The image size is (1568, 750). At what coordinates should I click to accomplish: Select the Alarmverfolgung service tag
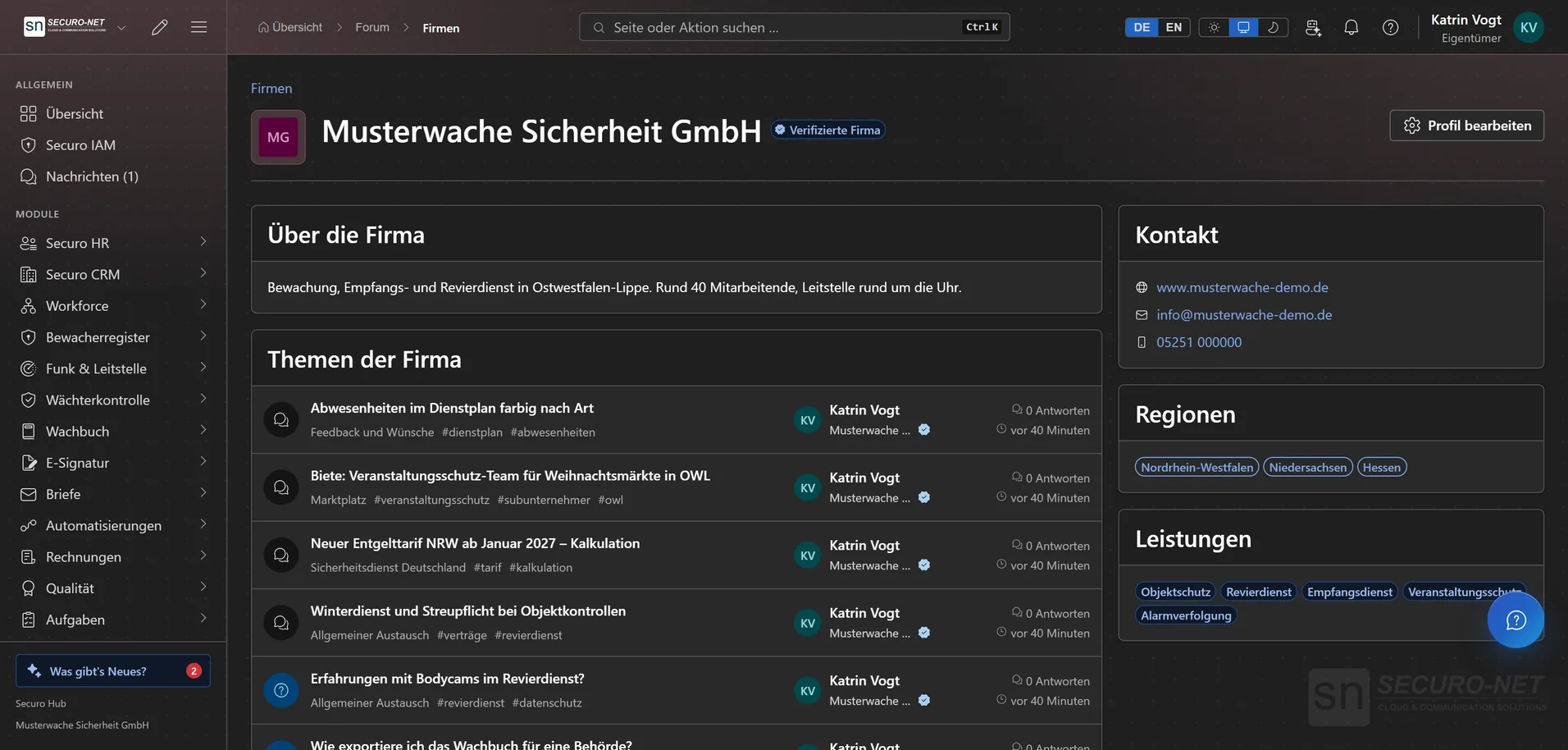point(1186,615)
